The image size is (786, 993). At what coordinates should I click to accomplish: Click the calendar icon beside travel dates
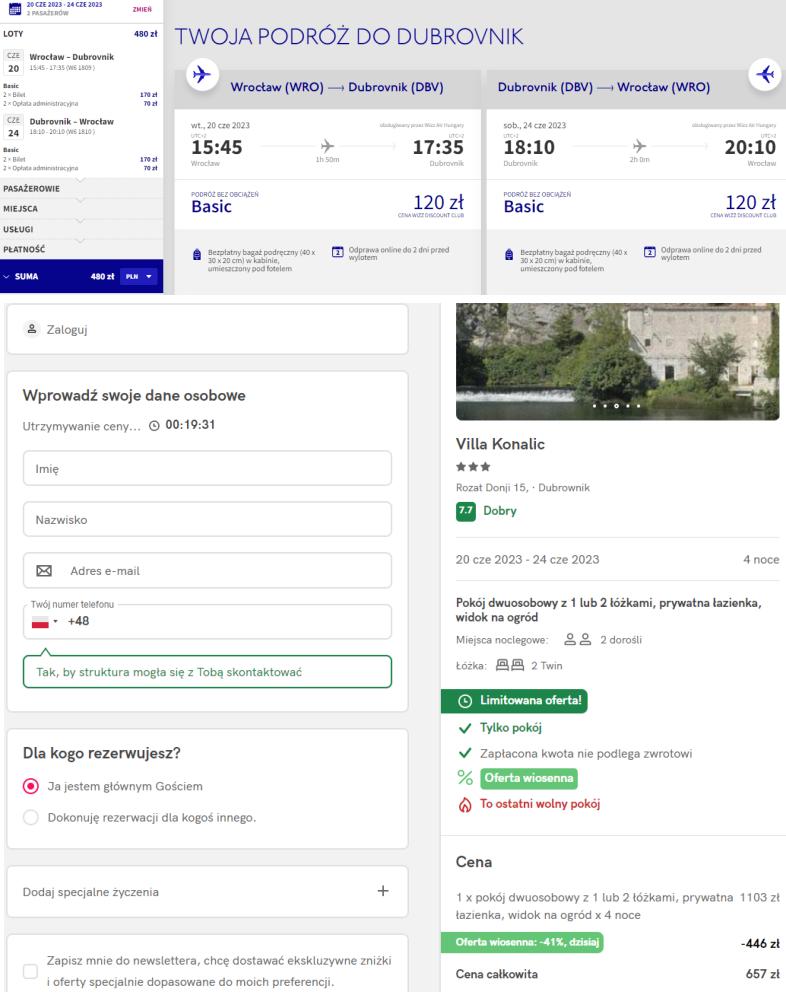click(14, 9)
